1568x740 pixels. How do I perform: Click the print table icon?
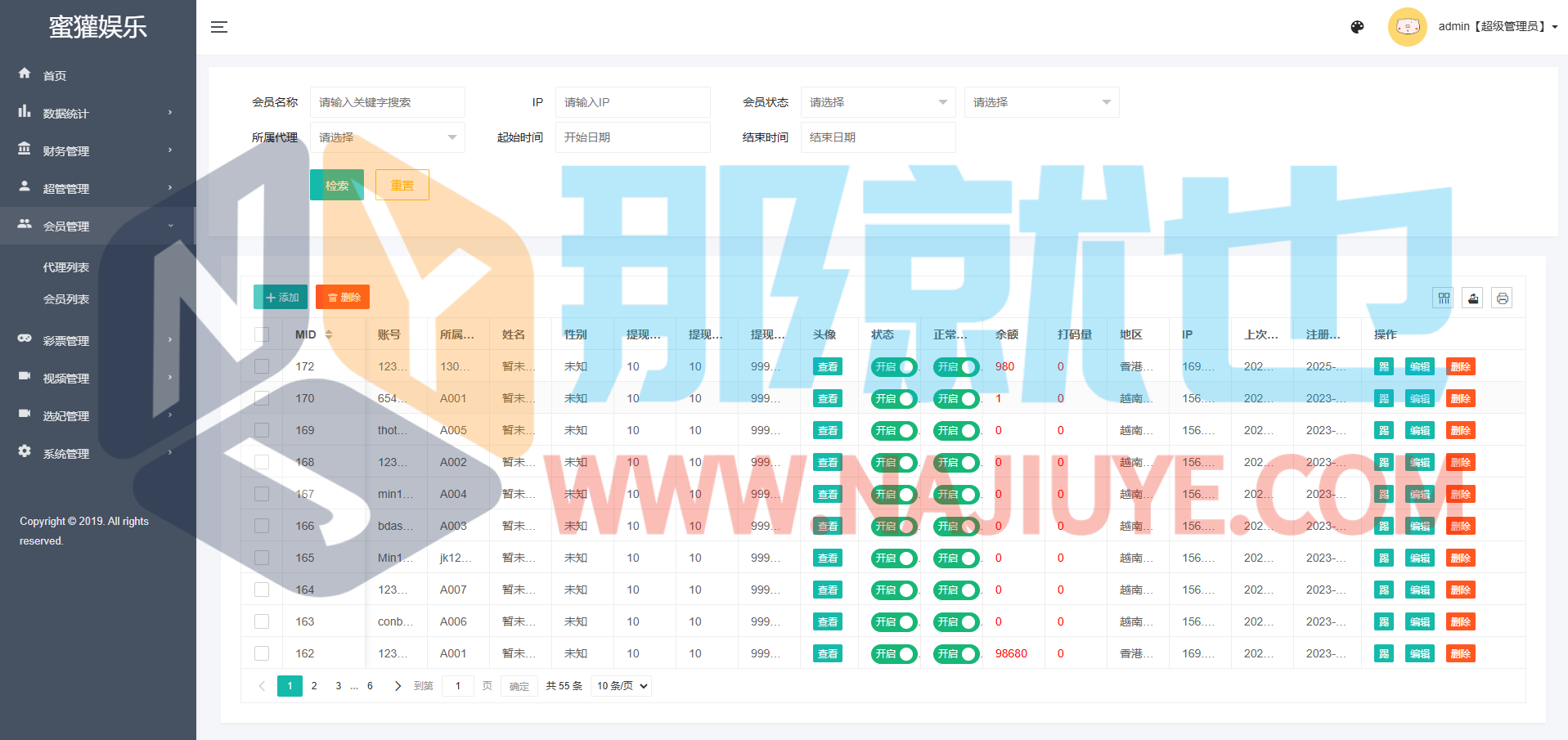pos(1502,298)
